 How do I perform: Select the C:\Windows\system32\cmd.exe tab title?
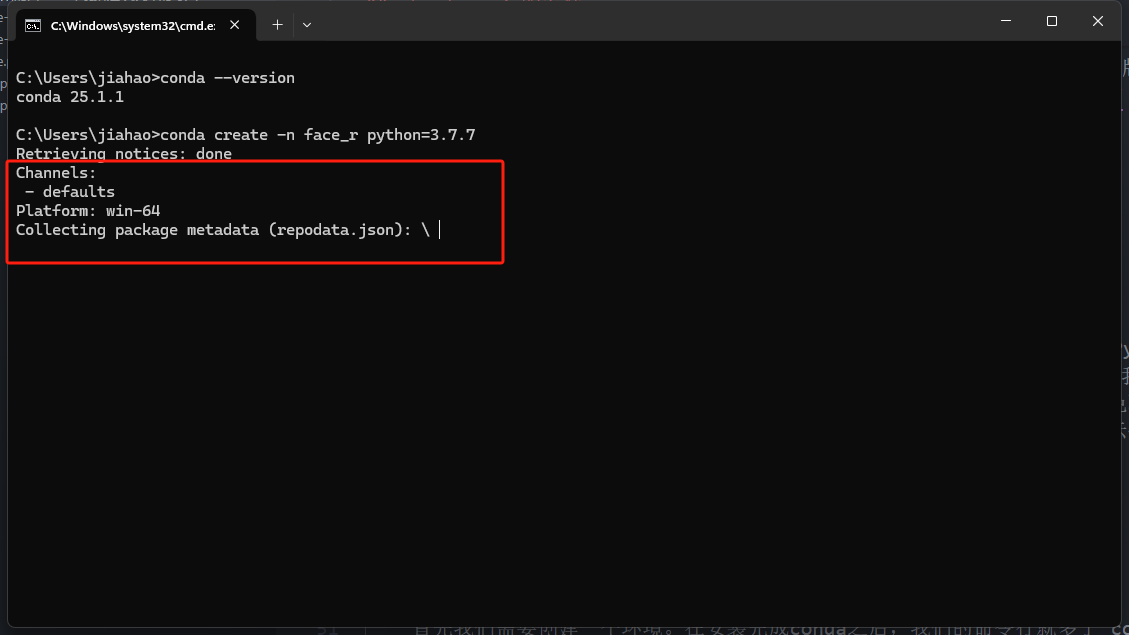pos(132,25)
